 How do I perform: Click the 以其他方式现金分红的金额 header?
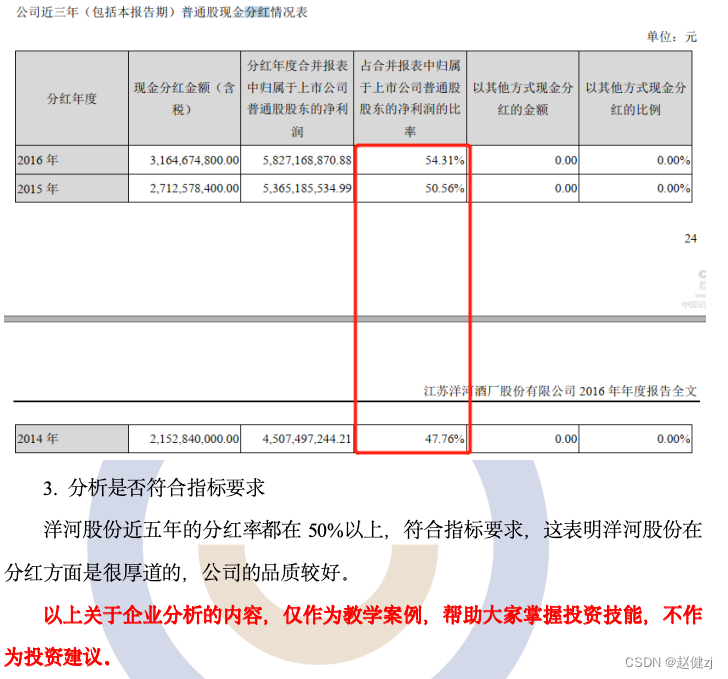click(x=523, y=98)
